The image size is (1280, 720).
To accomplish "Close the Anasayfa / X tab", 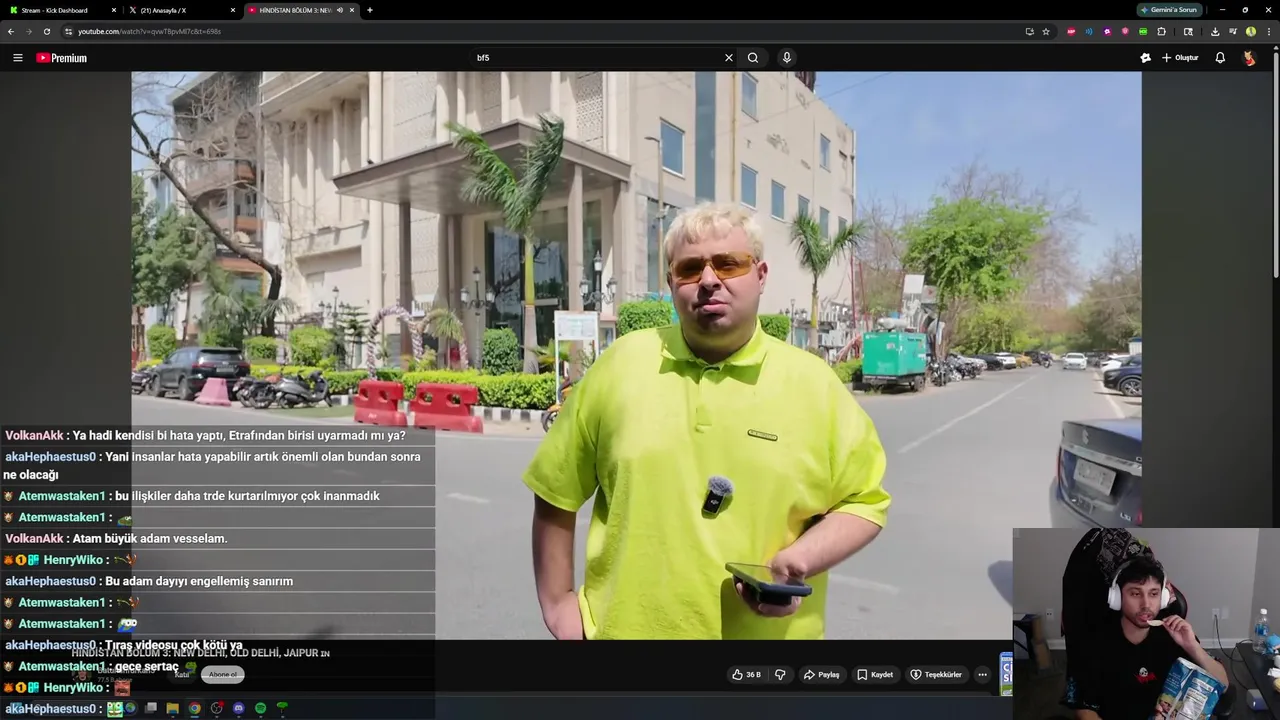I will [x=233, y=10].
